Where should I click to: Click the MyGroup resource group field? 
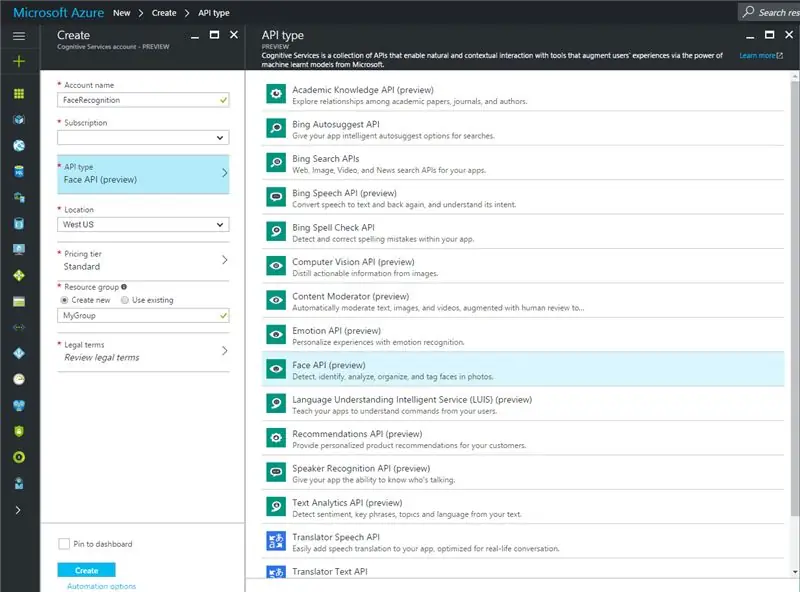[143, 315]
